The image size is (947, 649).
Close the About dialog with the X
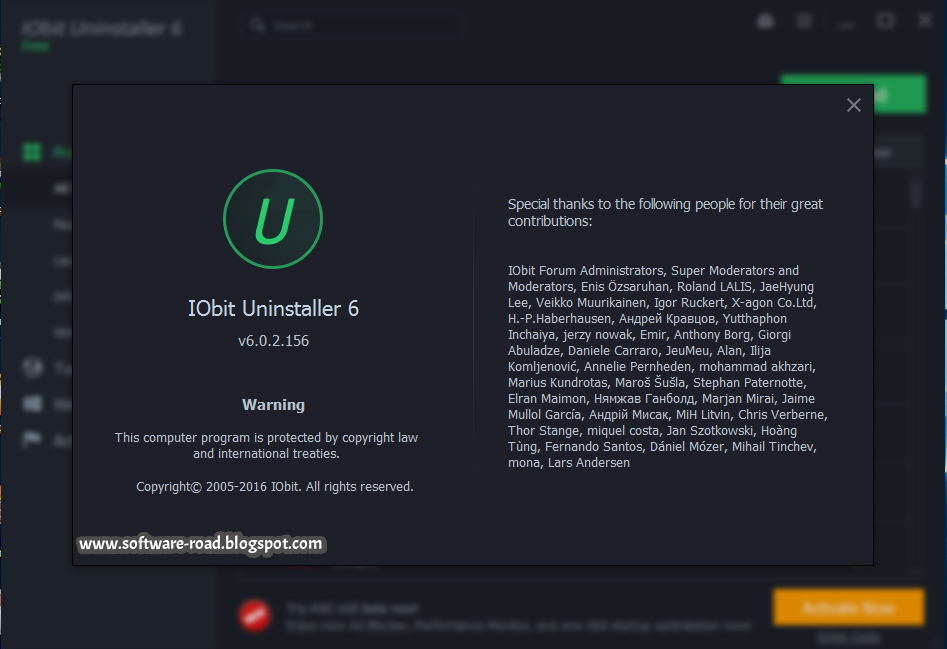(x=853, y=105)
